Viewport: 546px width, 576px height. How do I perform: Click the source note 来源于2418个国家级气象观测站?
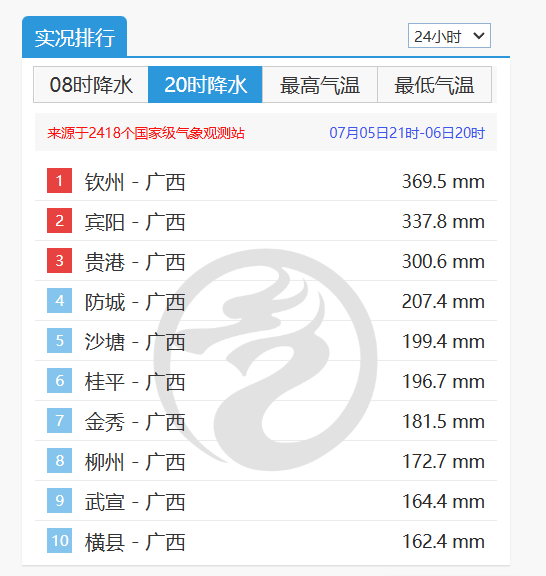(x=146, y=133)
